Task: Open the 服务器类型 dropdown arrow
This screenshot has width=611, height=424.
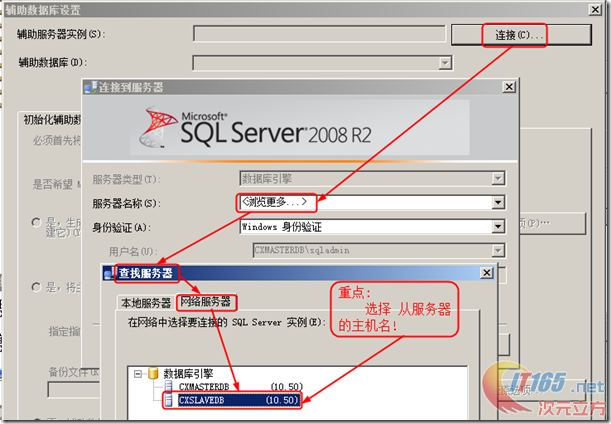Action: pos(498,178)
